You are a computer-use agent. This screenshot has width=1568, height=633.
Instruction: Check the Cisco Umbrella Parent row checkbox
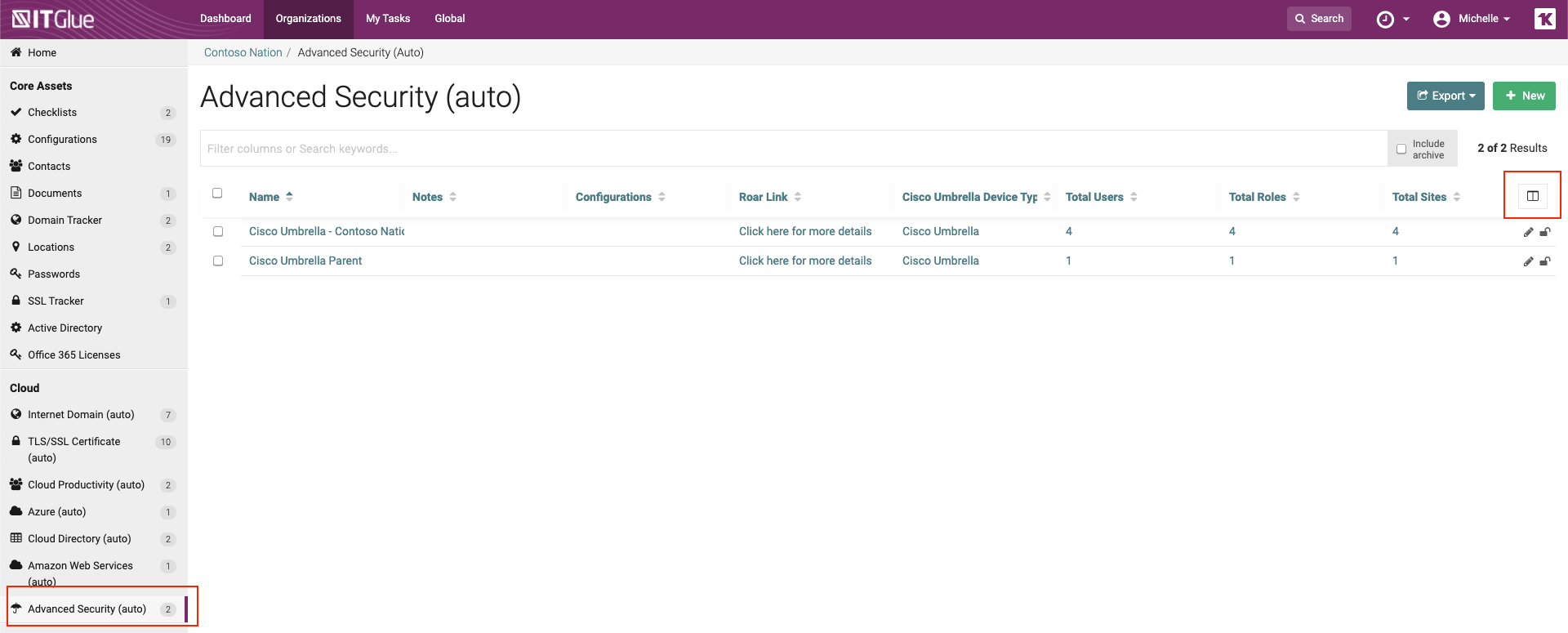pyautogui.click(x=218, y=261)
